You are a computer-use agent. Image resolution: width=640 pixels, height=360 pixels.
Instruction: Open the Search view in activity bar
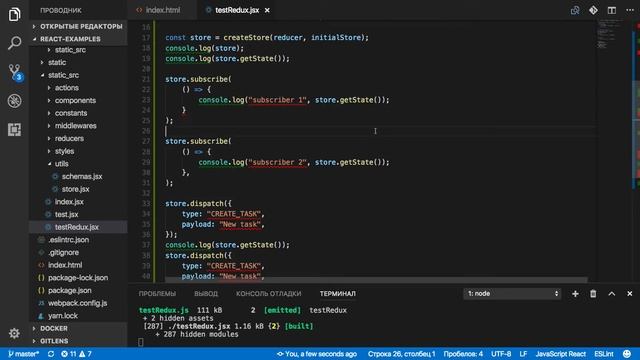click(x=14, y=43)
